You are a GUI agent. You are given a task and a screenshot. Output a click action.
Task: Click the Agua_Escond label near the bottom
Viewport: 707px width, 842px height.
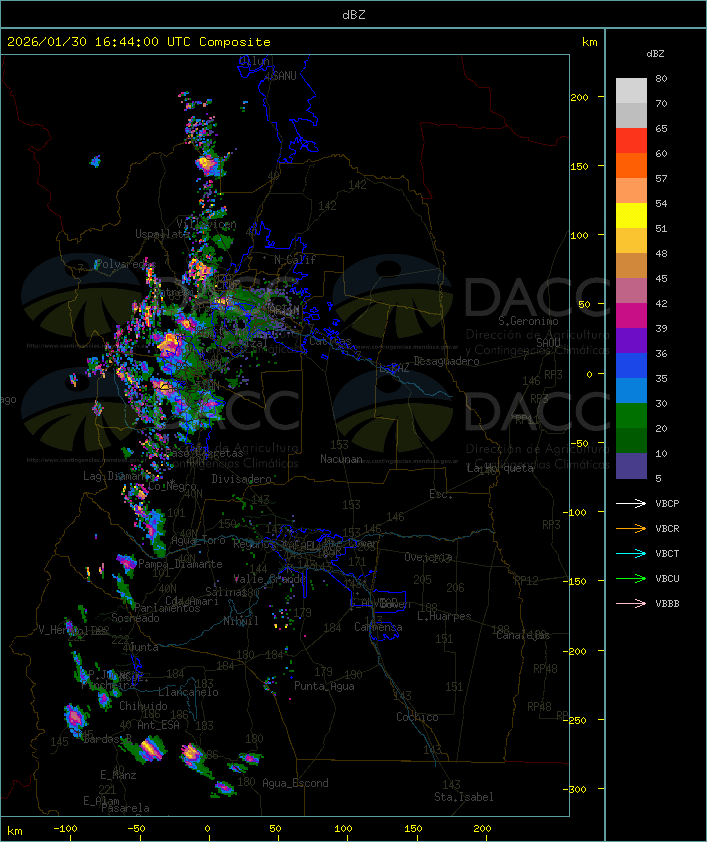(295, 783)
